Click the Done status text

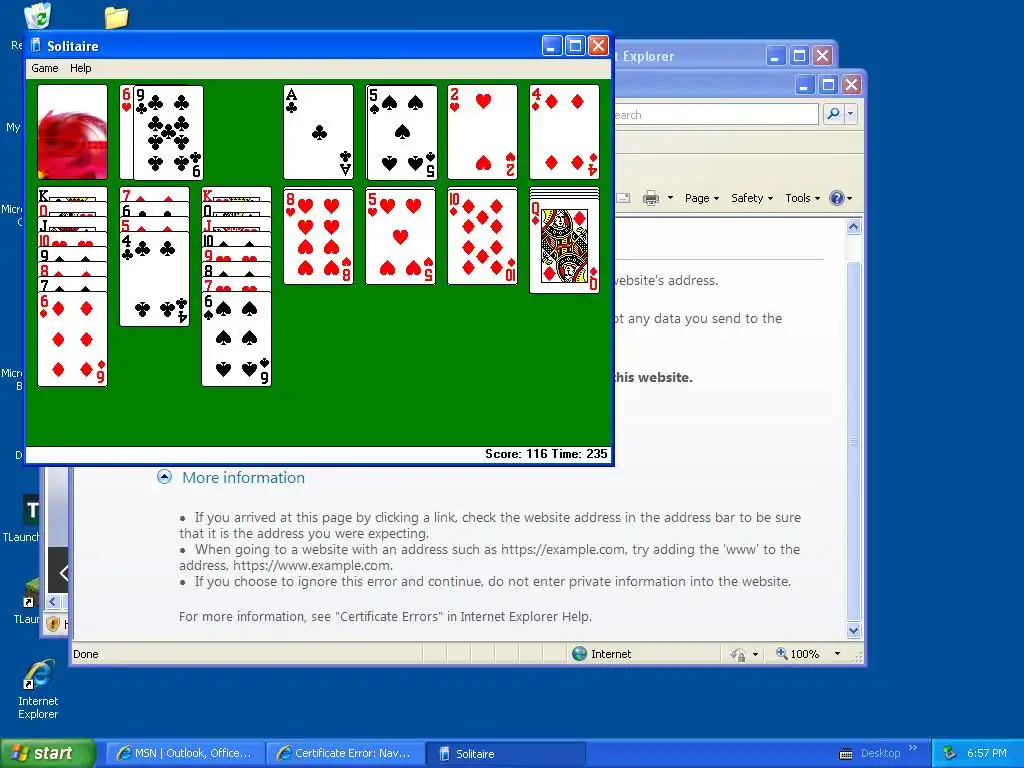pyautogui.click(x=86, y=654)
